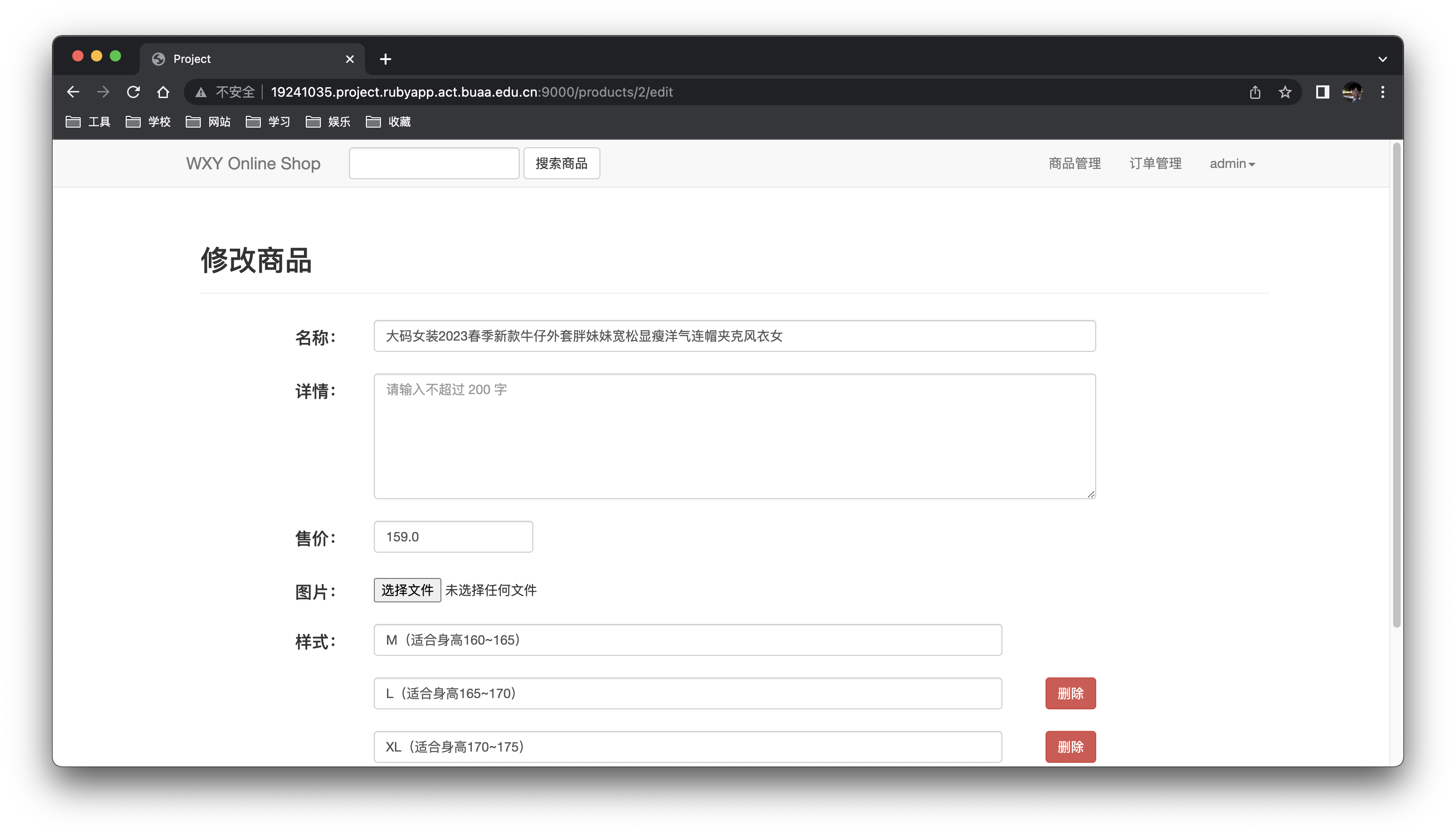This screenshot has width=1456, height=836.
Task: Open the 订单管理 menu item
Action: point(1155,164)
